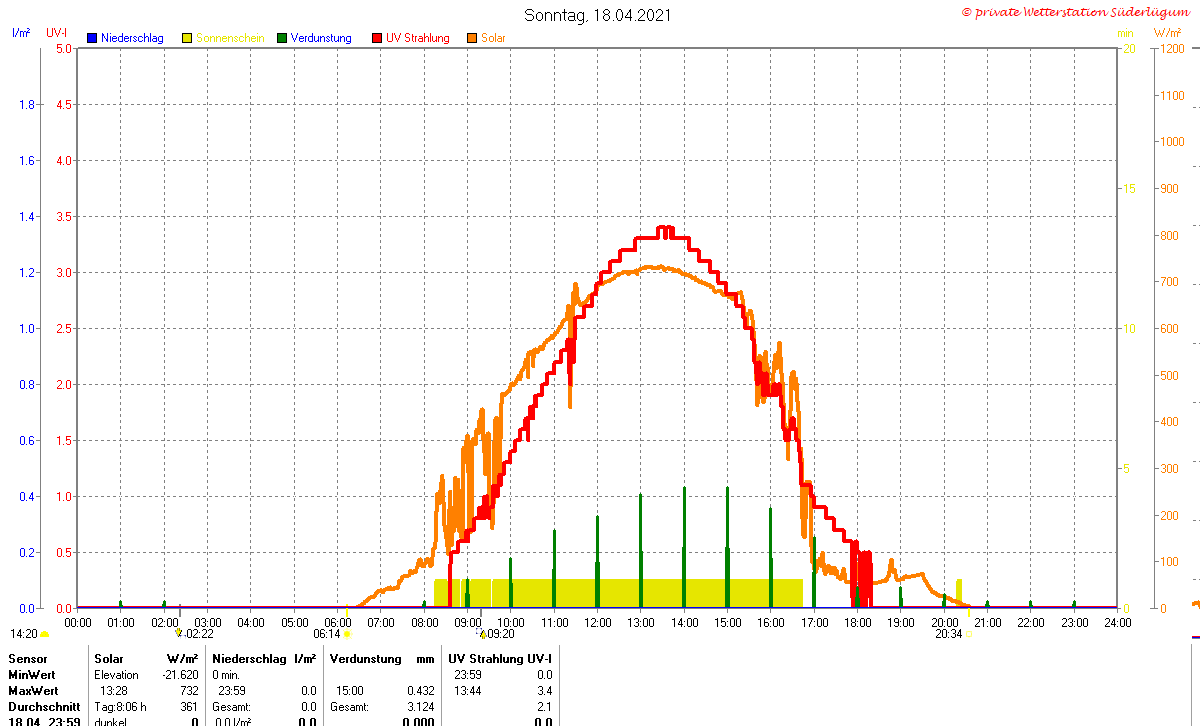
Task: Click the marker icon beside 09:20
Action: coord(482,633)
